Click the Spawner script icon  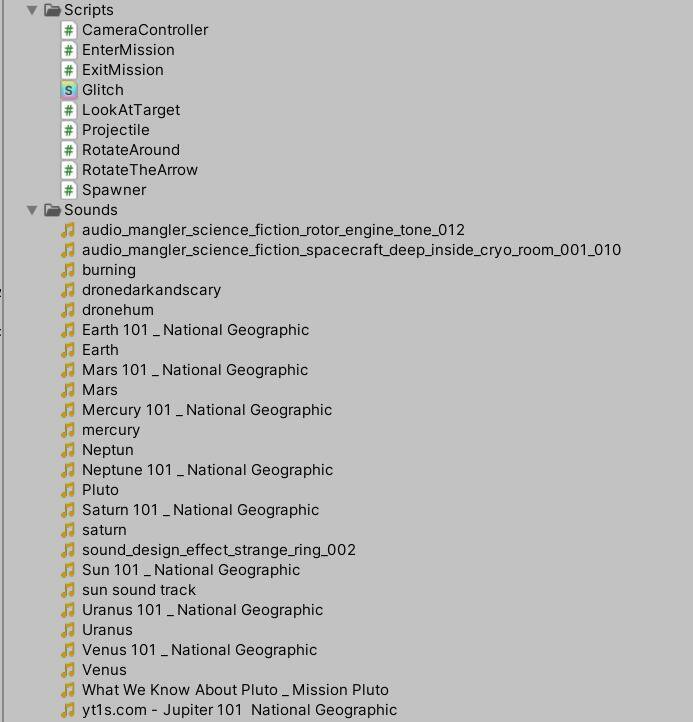(69, 190)
